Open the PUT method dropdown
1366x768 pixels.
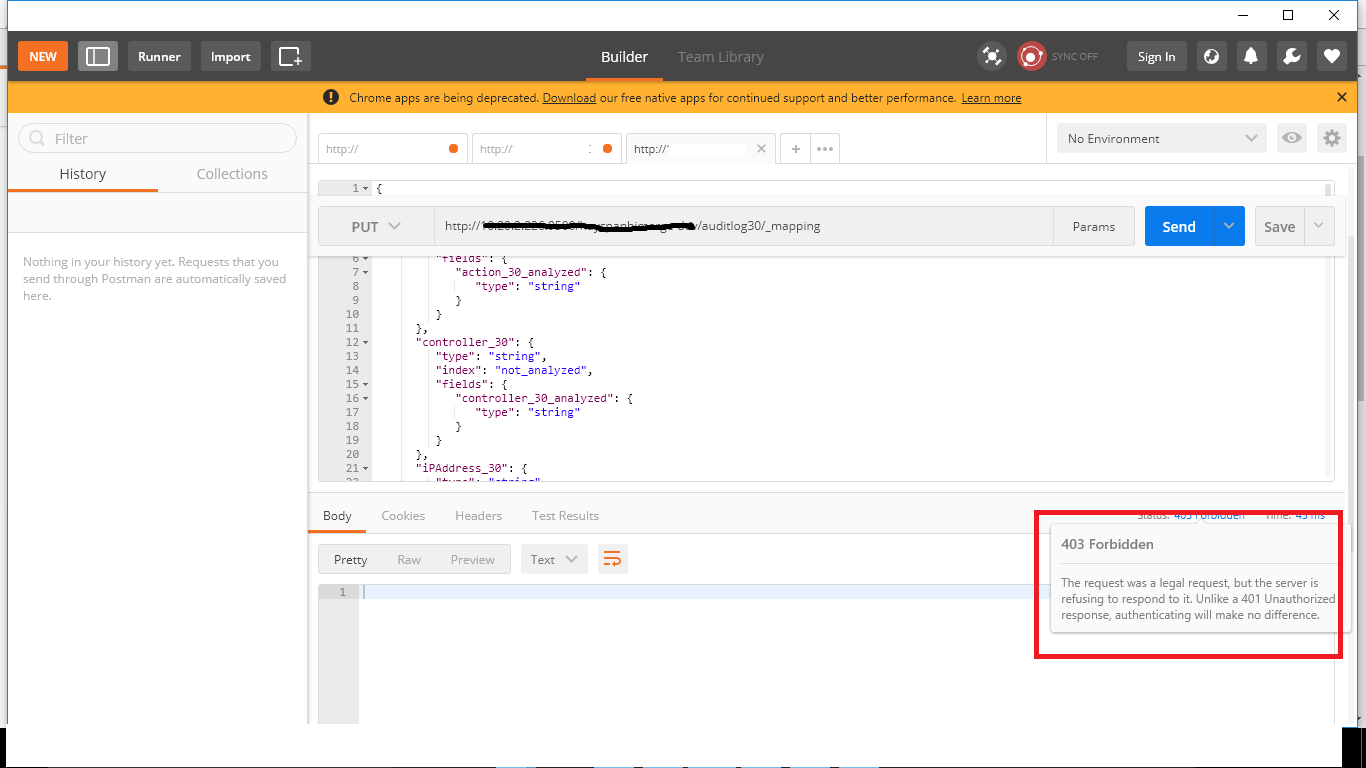click(376, 227)
